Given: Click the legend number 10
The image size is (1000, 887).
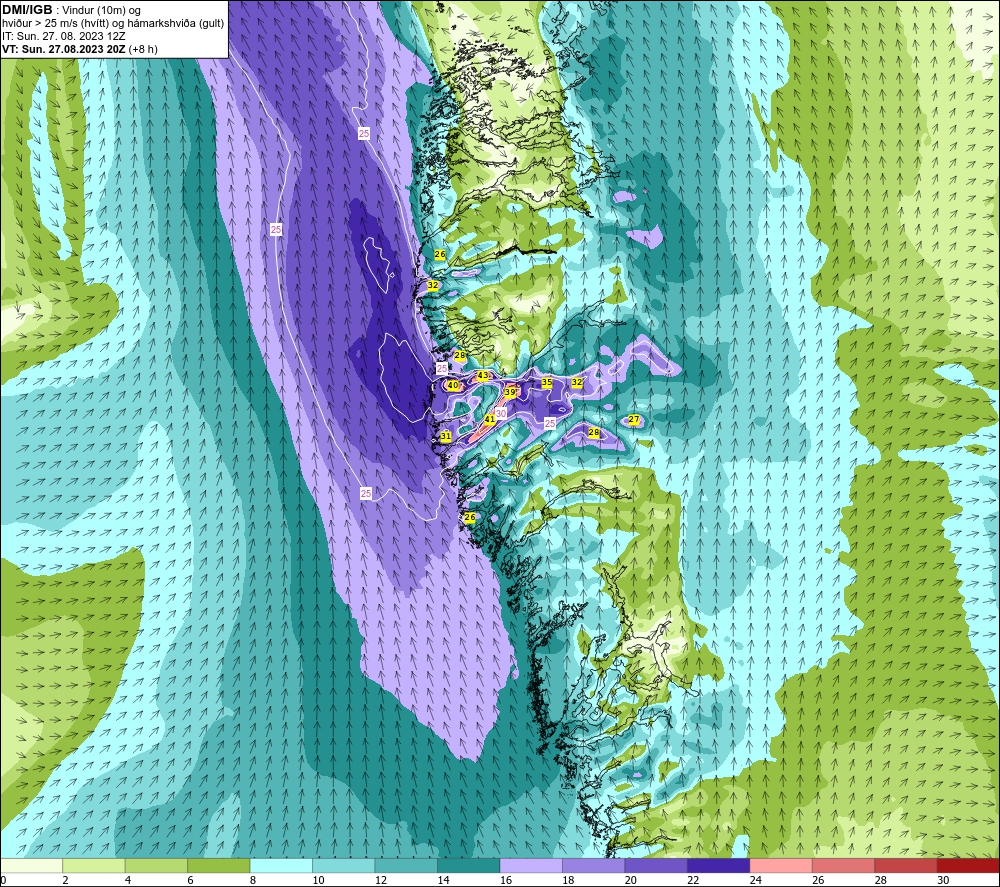Looking at the screenshot, I should [x=318, y=880].
